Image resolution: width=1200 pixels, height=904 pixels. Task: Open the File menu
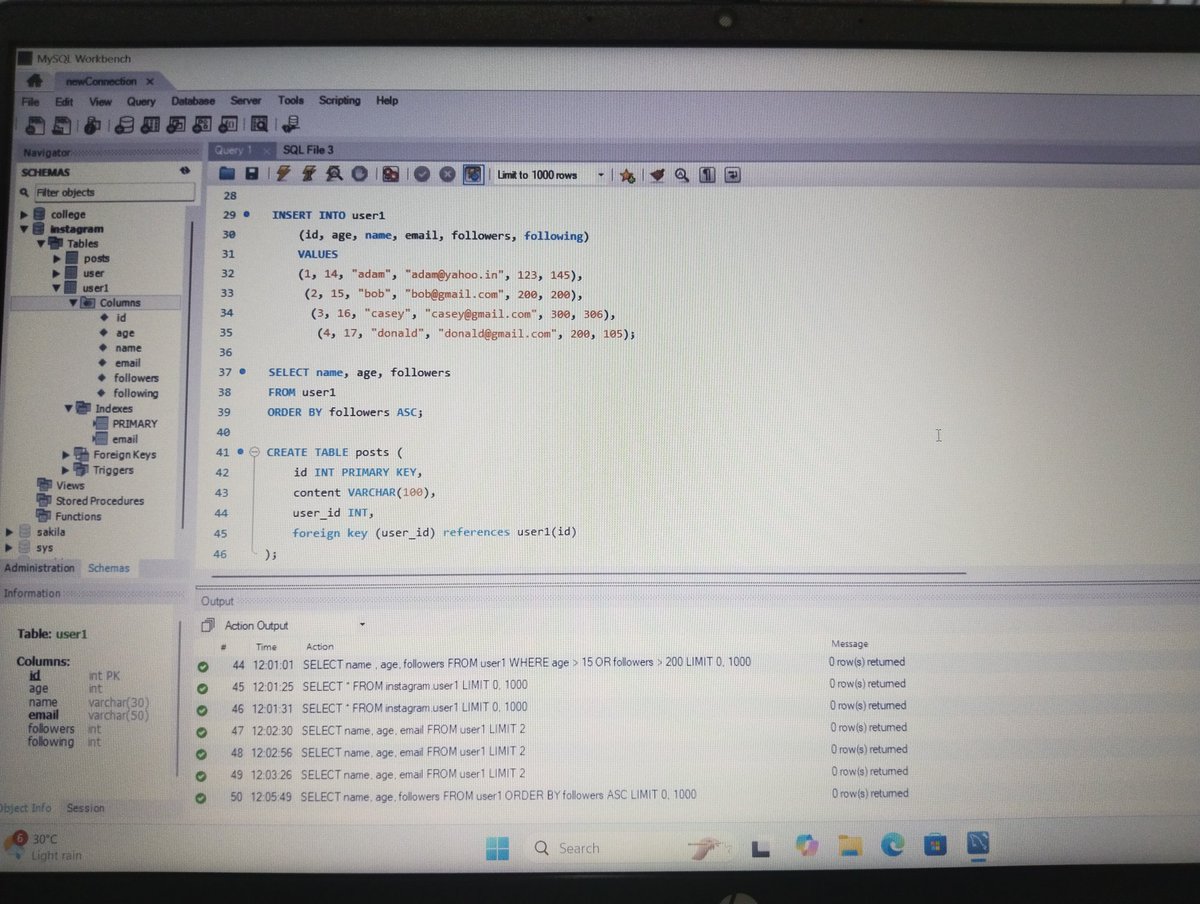coord(30,101)
